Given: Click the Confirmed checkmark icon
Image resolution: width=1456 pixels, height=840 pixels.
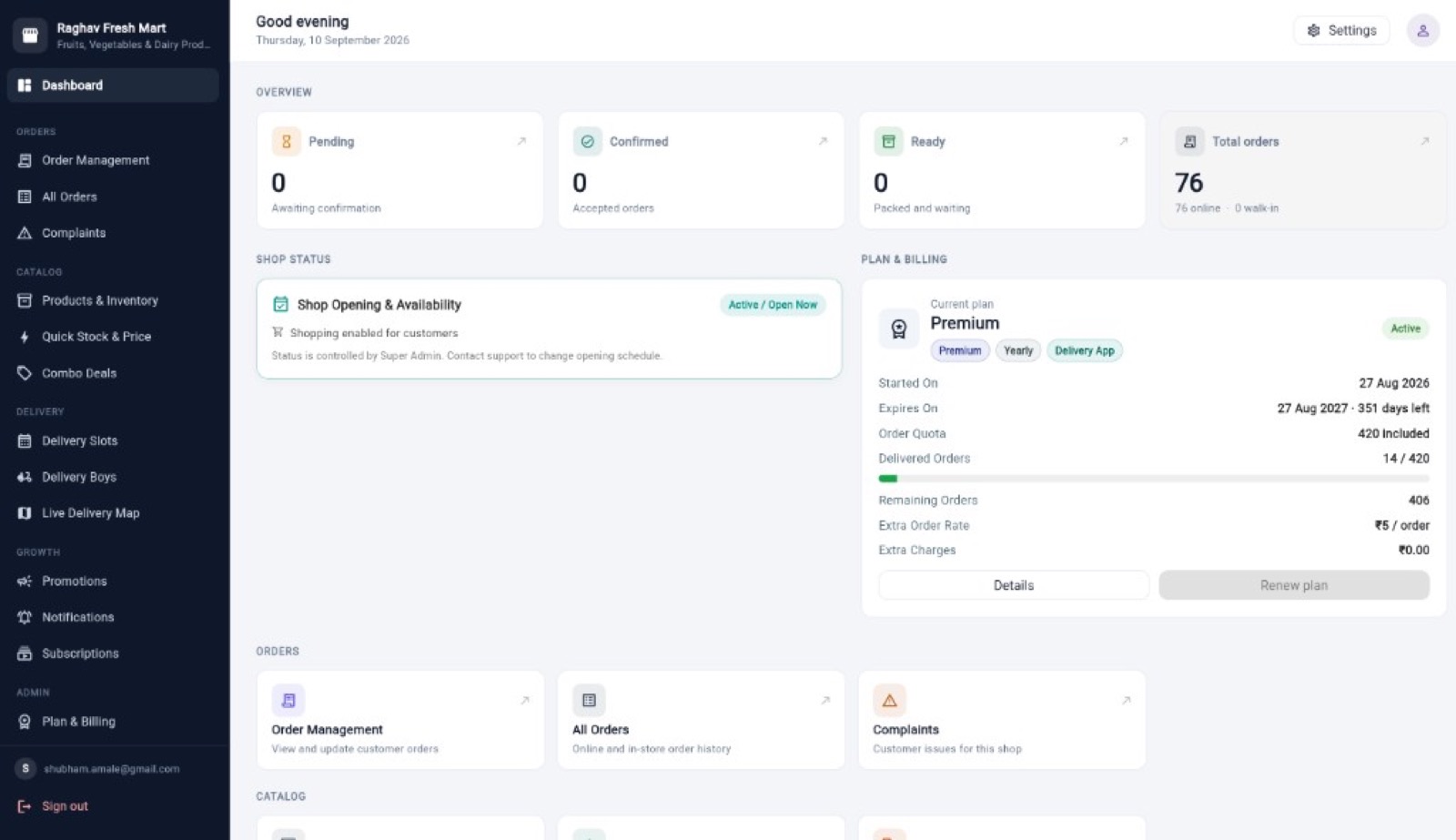Looking at the screenshot, I should click(x=588, y=141).
